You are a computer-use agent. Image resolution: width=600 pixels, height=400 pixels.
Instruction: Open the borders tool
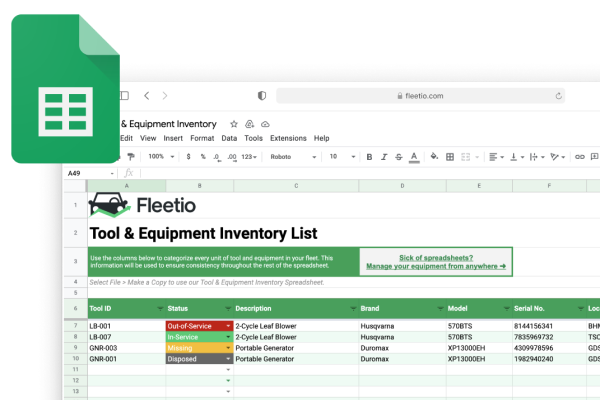tap(450, 157)
